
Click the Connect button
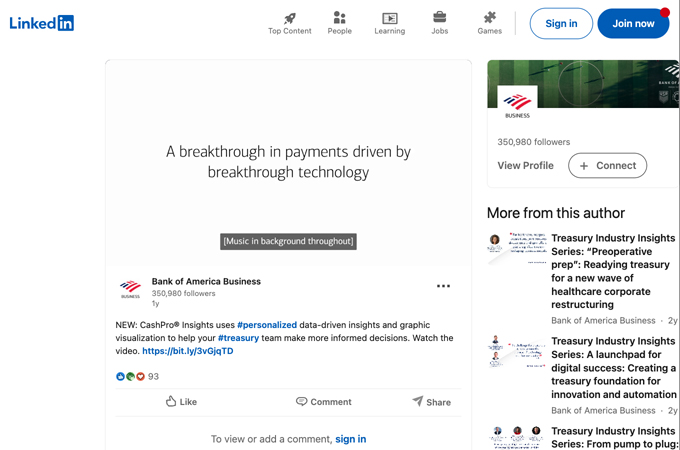point(608,166)
